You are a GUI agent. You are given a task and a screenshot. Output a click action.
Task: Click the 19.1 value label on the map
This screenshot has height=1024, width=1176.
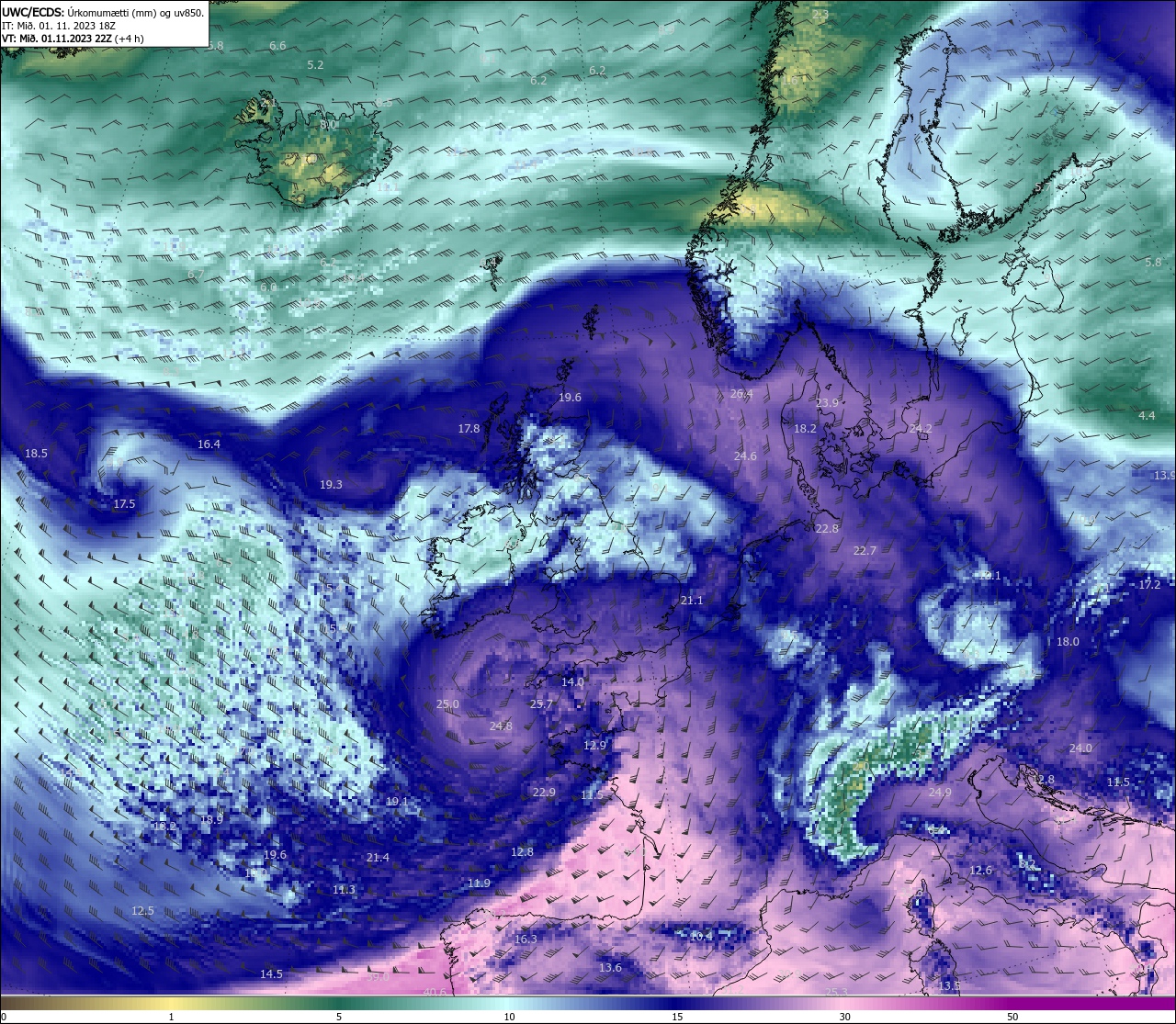tap(396, 802)
